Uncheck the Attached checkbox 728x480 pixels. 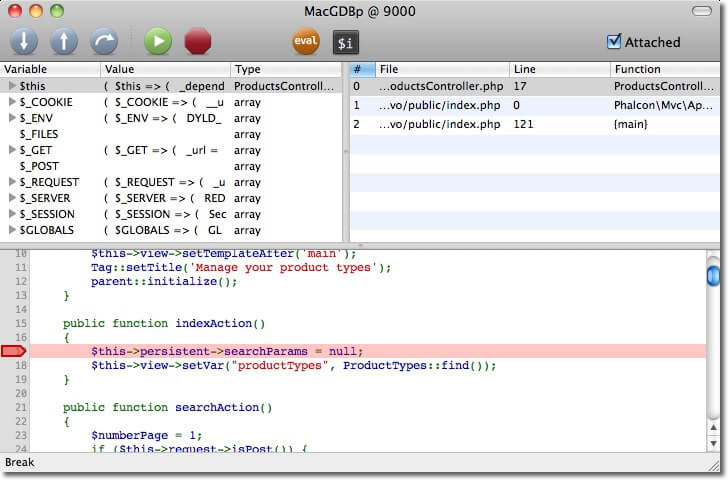(614, 42)
